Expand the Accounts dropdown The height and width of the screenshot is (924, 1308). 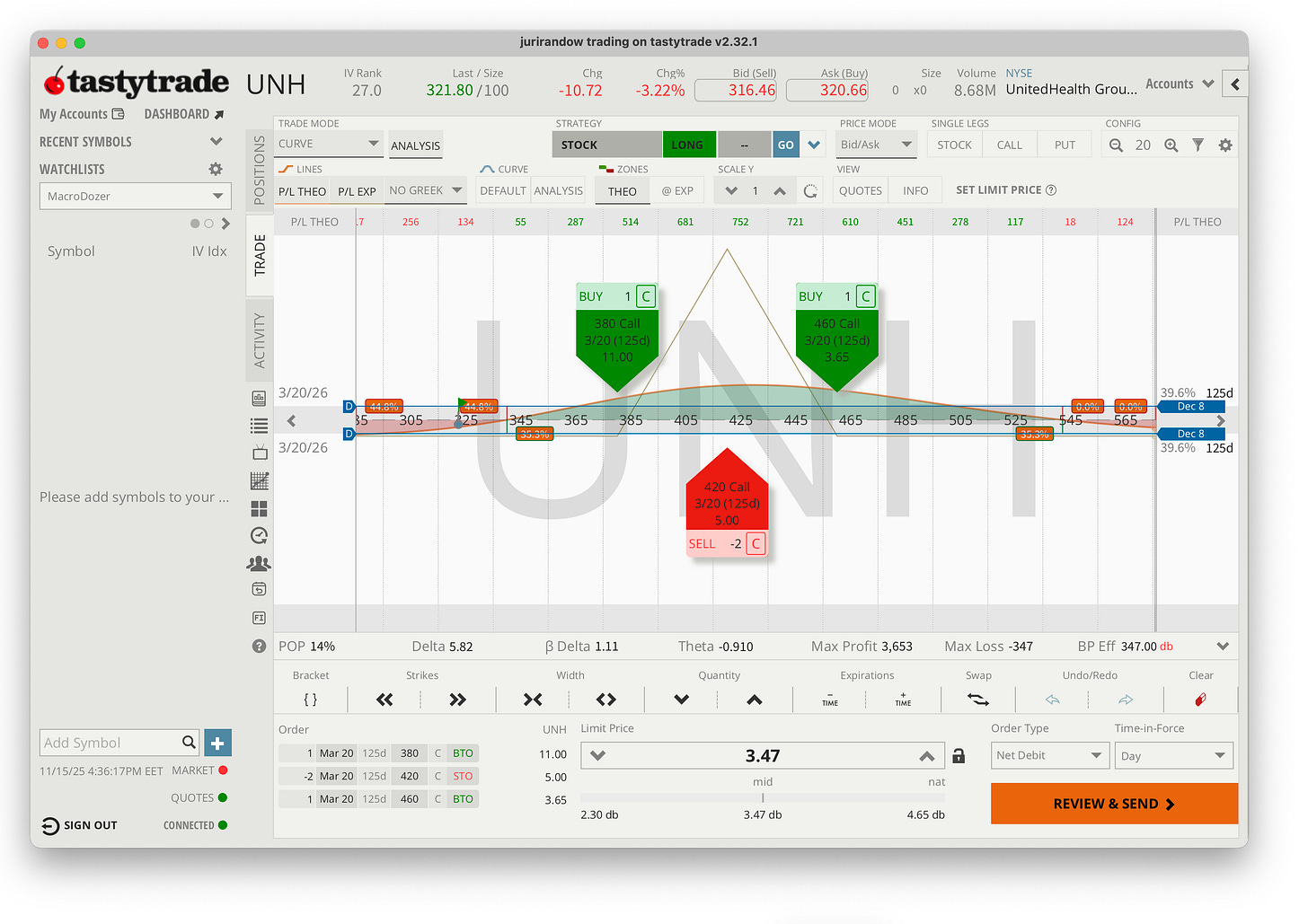(1180, 84)
